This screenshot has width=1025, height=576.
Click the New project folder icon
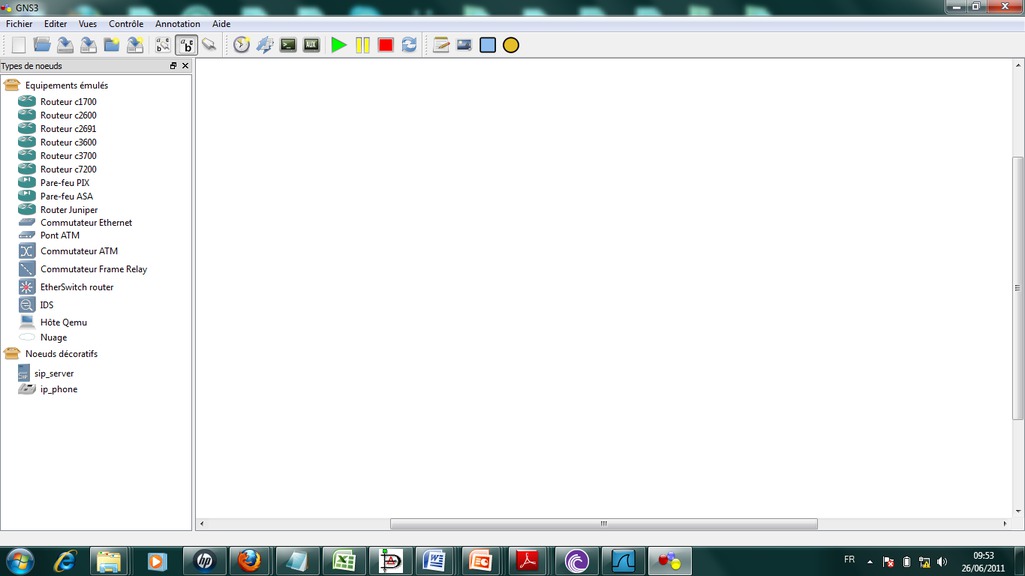click(112, 45)
